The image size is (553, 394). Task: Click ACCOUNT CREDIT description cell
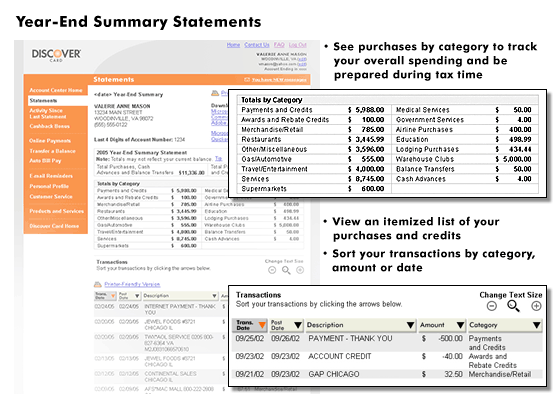(340, 357)
